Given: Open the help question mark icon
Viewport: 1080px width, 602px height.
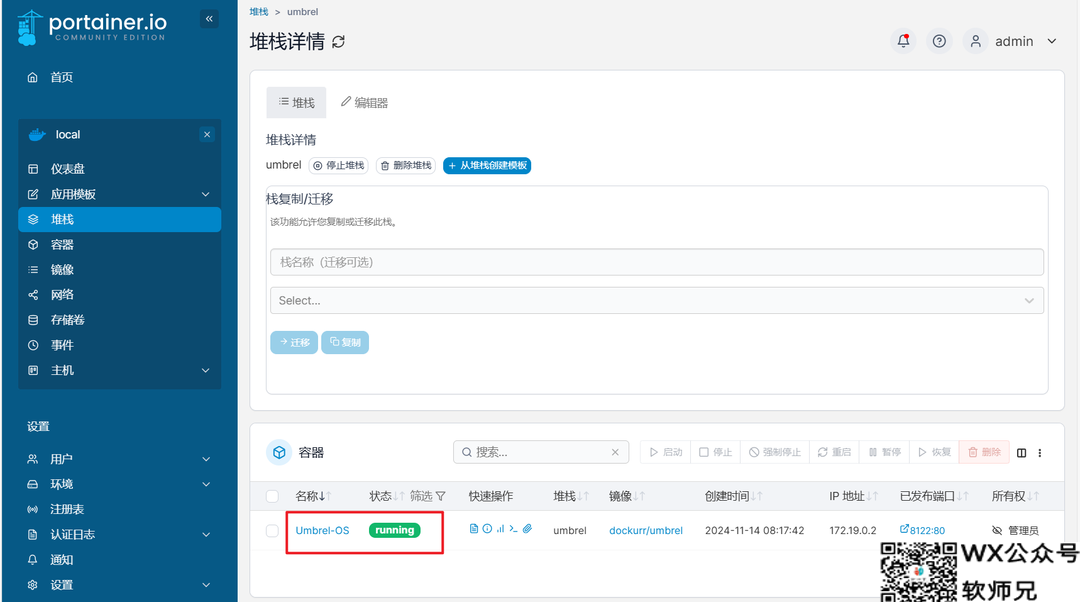Looking at the screenshot, I should pos(939,41).
